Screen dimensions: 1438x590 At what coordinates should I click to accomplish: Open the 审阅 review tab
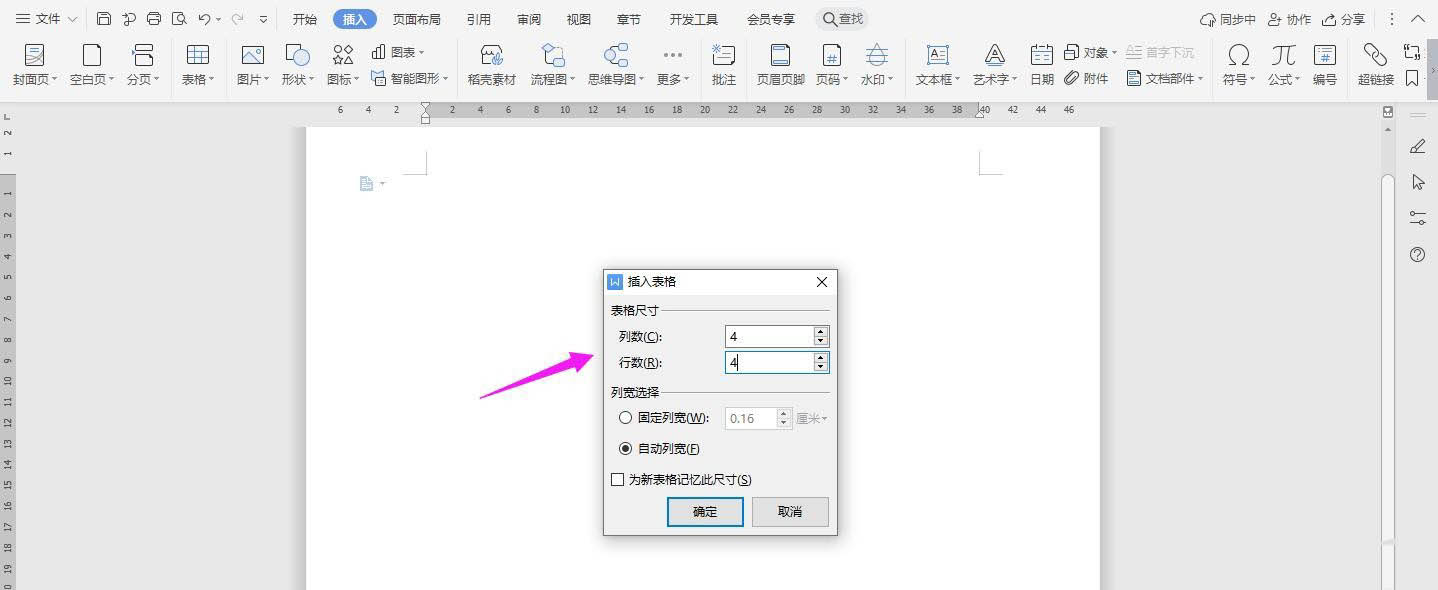529,19
